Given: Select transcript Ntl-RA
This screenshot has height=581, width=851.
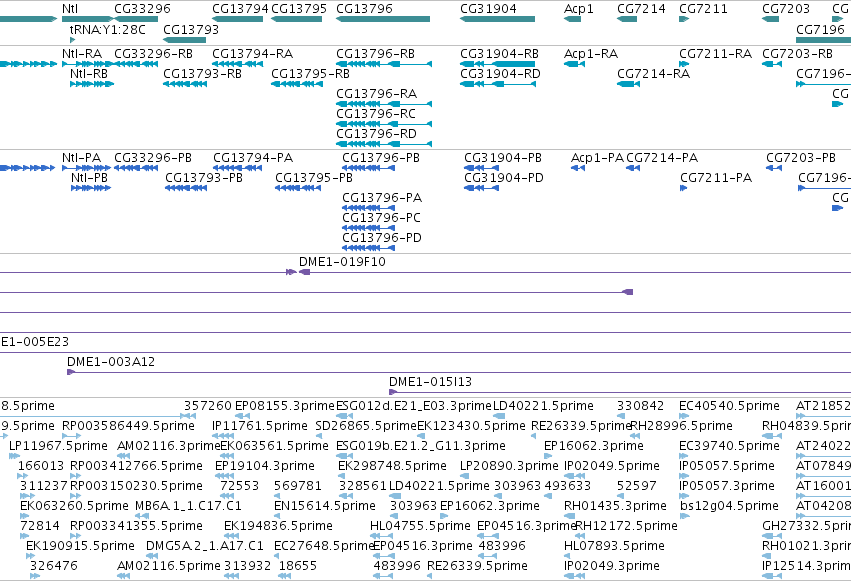Looking at the screenshot, I should pos(87,64).
